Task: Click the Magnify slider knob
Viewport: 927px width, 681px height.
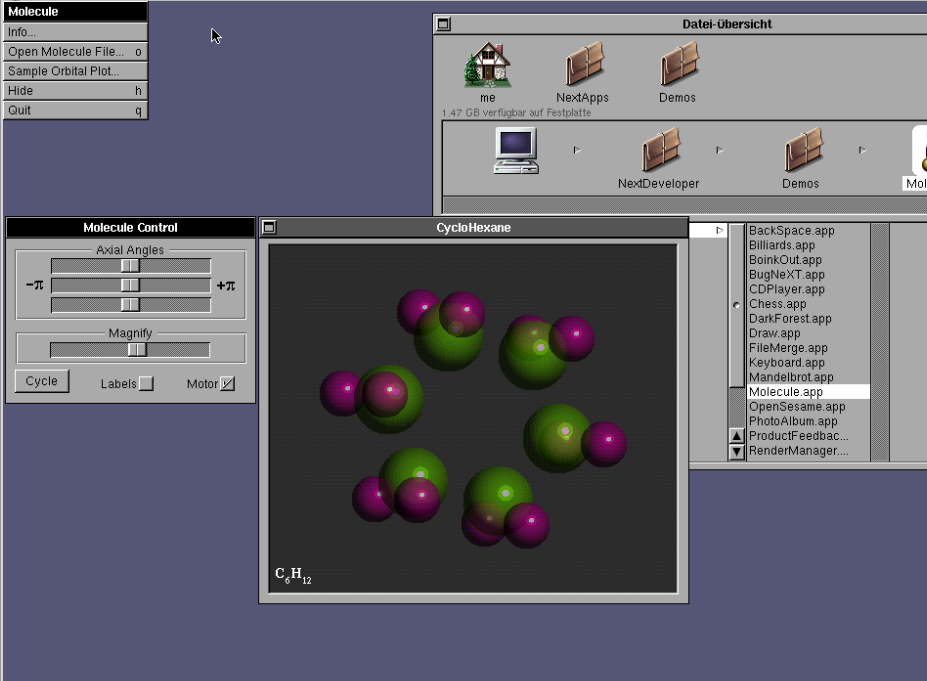Action: coord(137,349)
